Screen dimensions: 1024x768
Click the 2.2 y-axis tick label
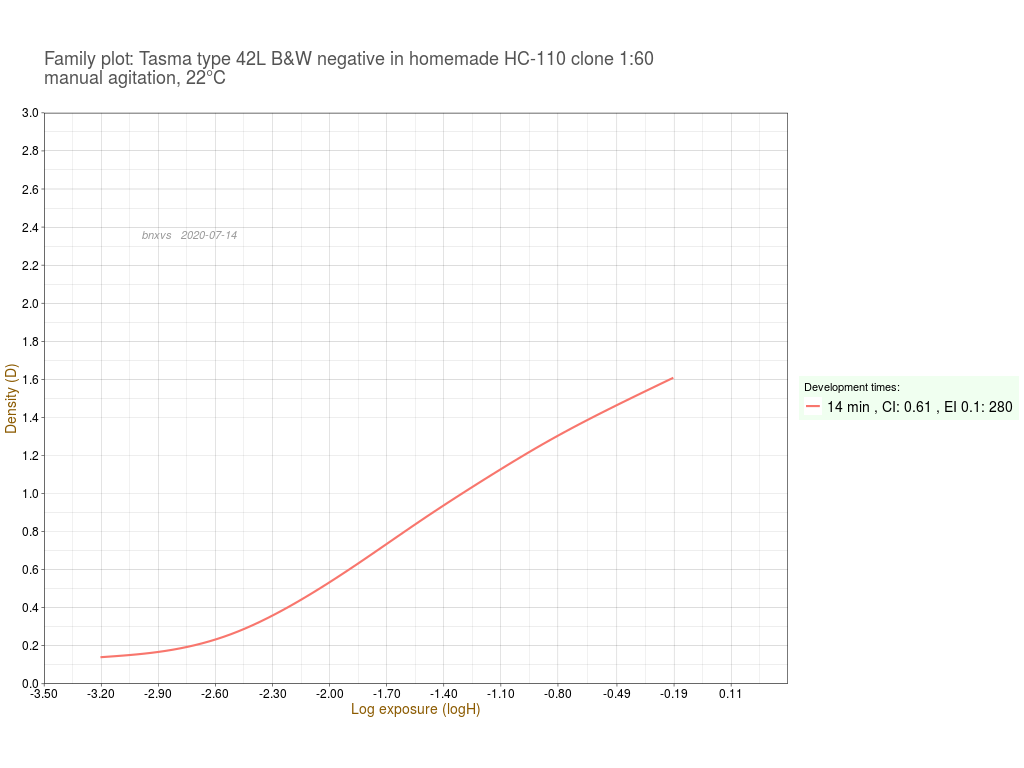[30, 266]
